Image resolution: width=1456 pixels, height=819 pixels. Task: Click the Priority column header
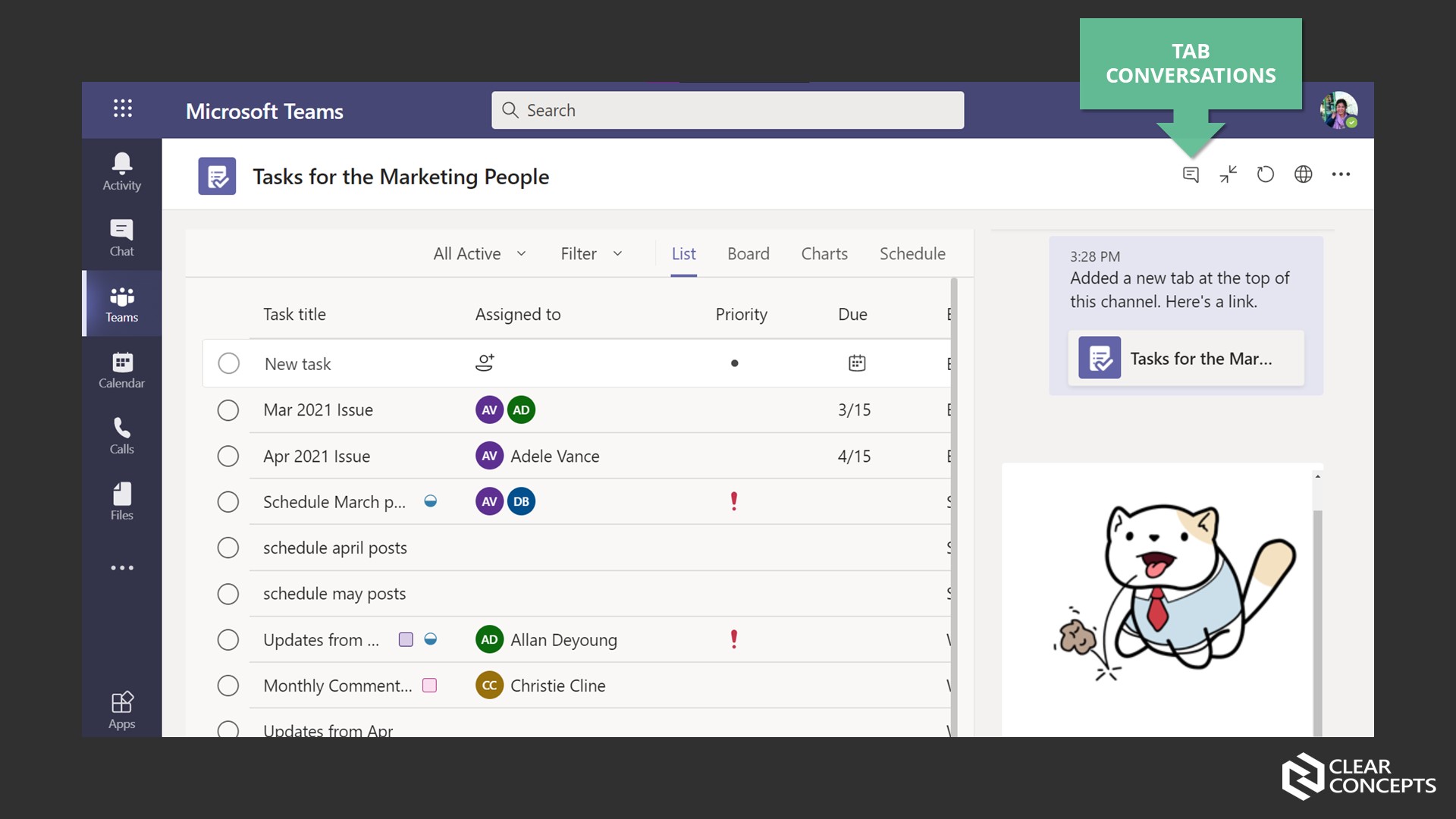coord(742,314)
